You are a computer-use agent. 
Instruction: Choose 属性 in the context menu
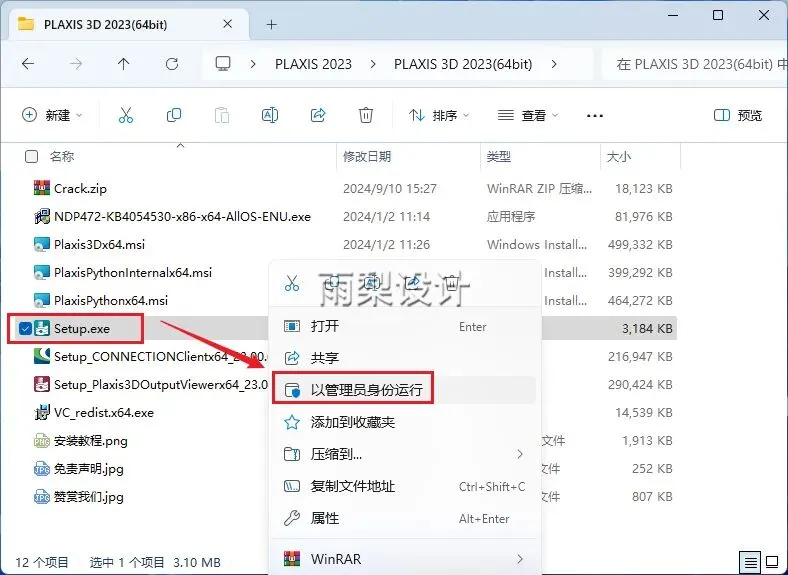point(405,518)
